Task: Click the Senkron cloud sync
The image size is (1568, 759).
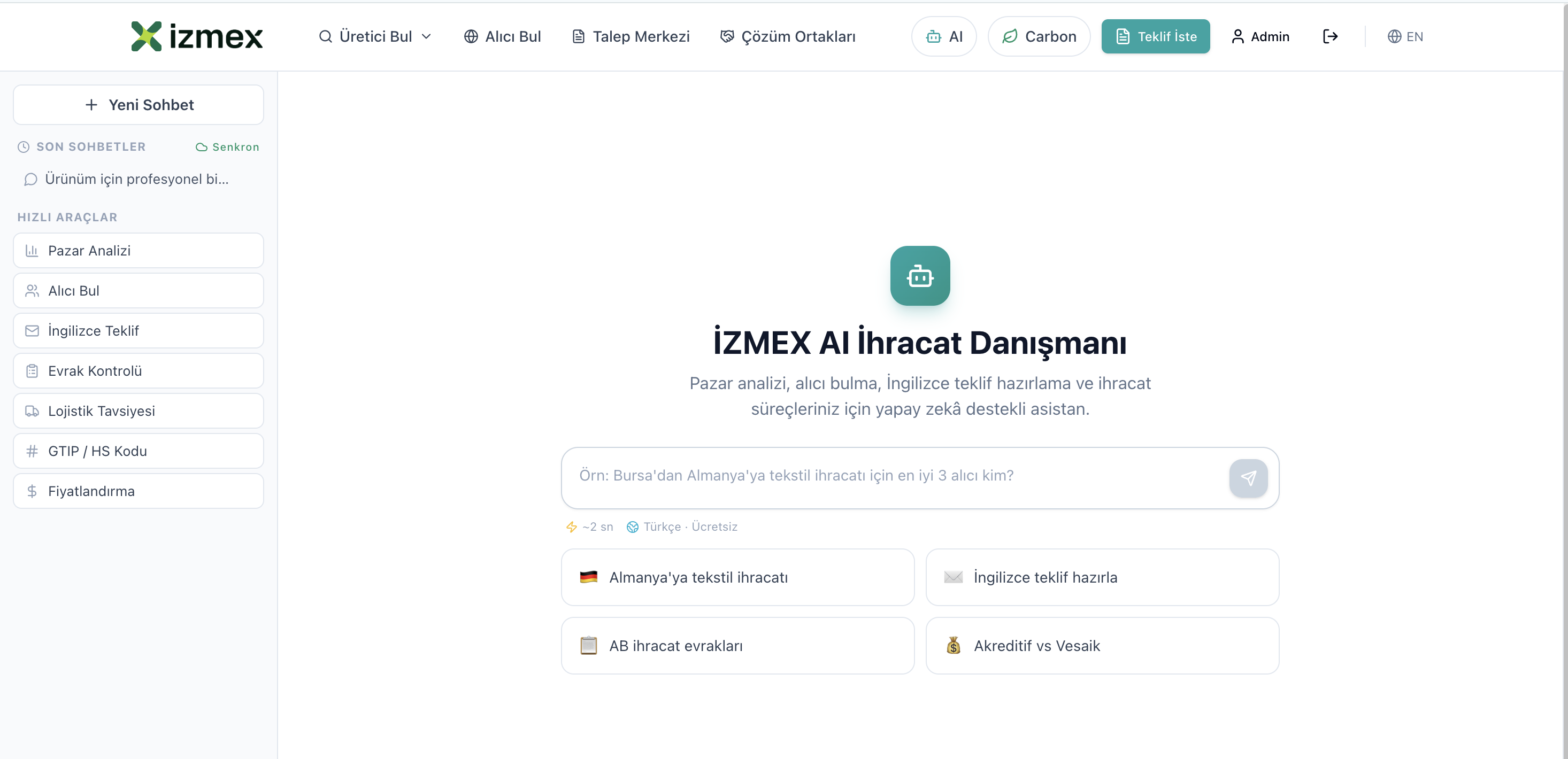Action: [227, 147]
